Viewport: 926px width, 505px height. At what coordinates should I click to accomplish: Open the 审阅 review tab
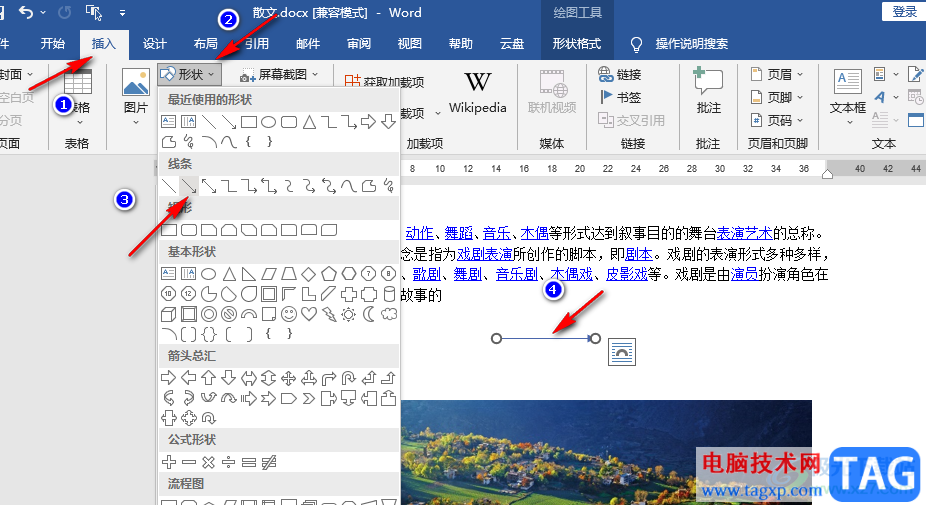point(359,44)
